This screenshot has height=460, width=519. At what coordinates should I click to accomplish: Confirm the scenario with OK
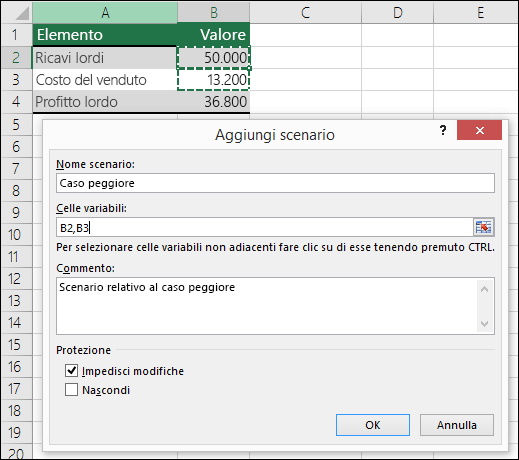(x=373, y=425)
